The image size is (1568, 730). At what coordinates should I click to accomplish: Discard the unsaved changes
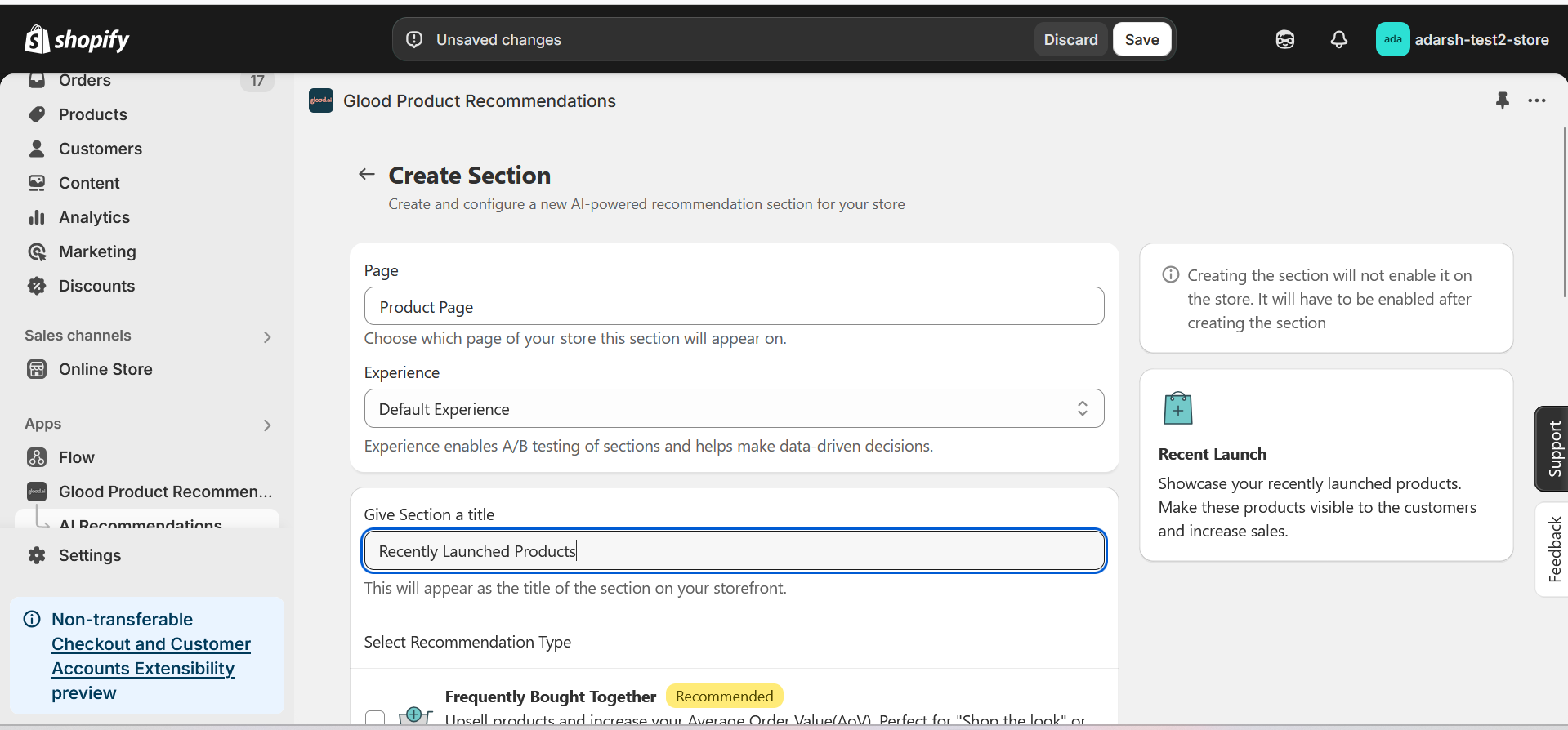pos(1070,39)
